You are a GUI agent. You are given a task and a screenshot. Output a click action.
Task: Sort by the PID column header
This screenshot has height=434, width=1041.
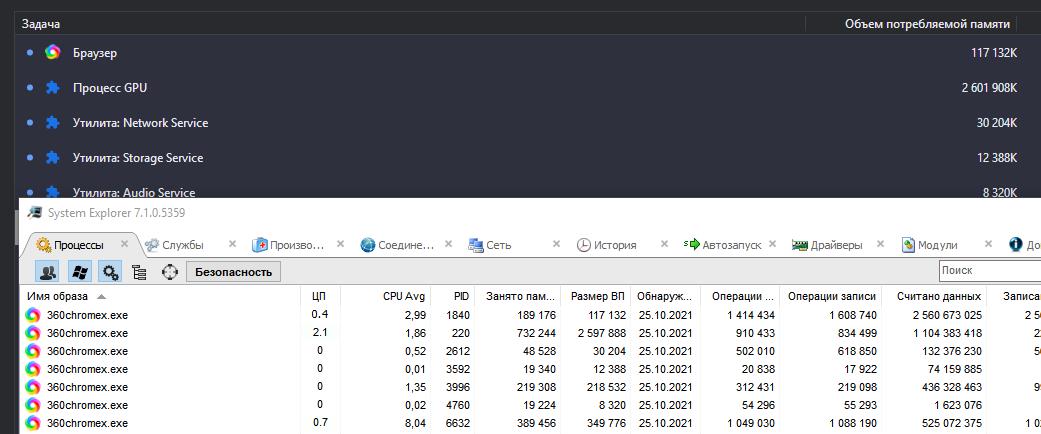coord(453,296)
